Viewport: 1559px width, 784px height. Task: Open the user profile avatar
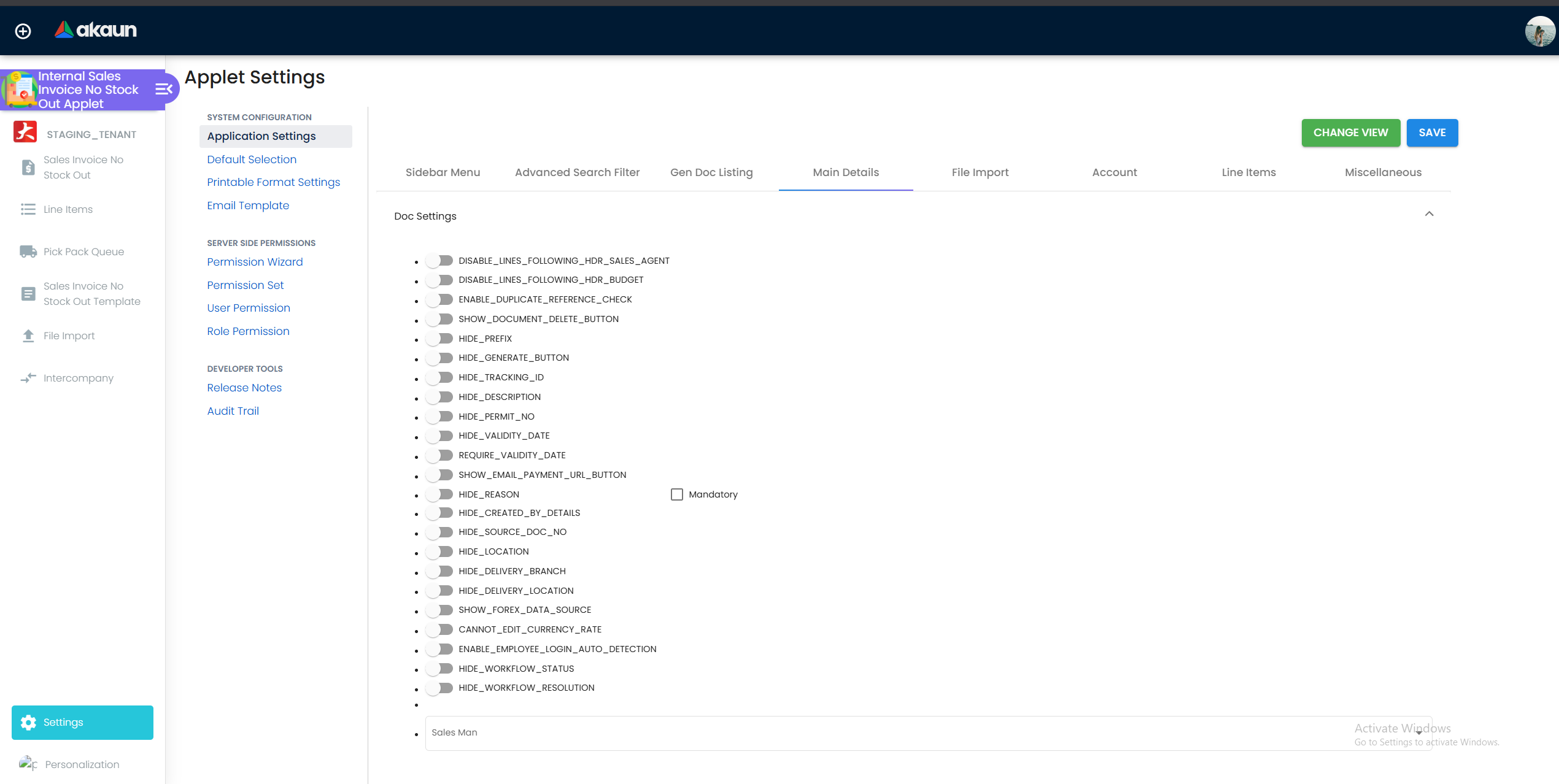click(x=1539, y=31)
